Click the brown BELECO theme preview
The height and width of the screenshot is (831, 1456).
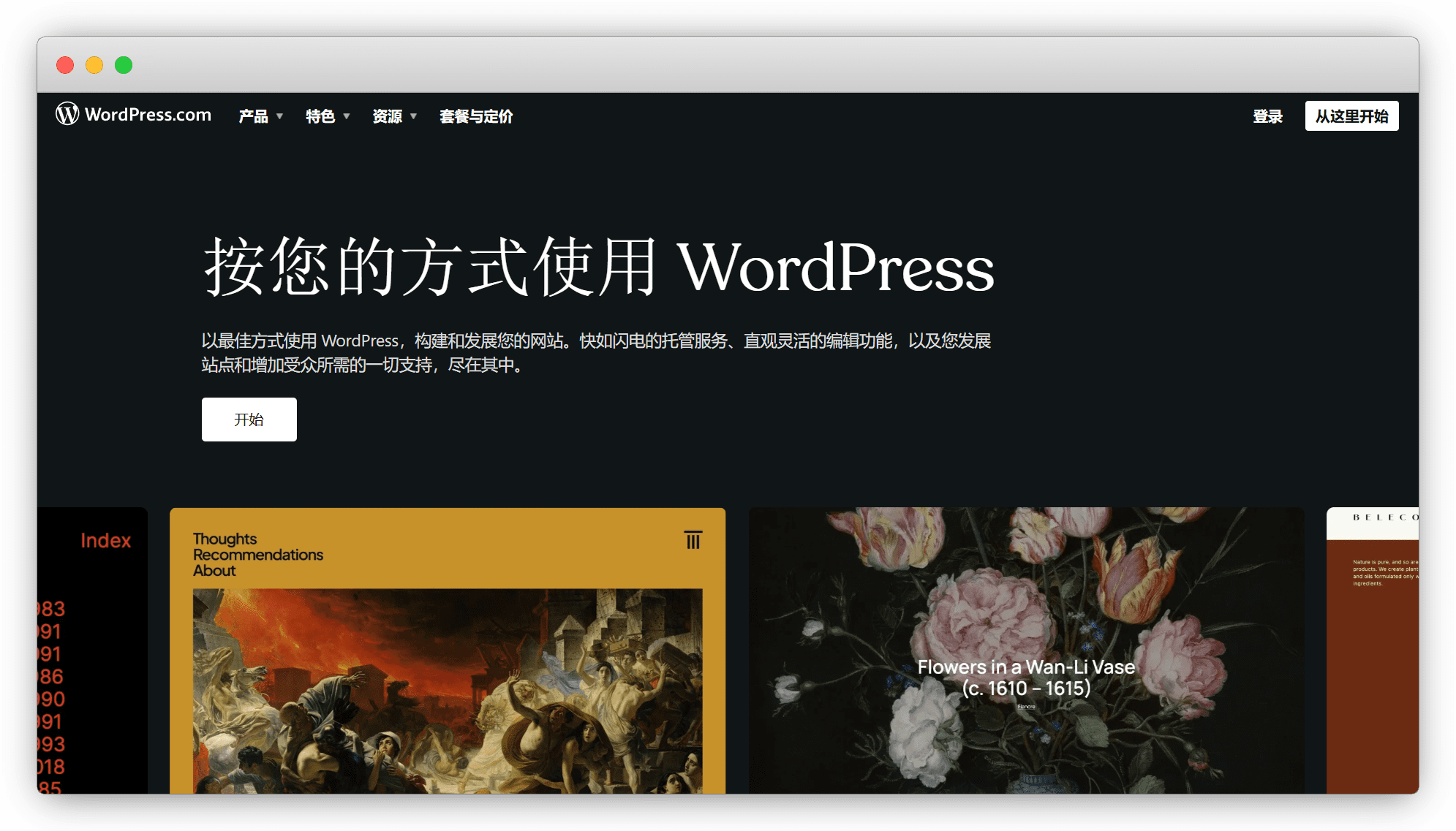click(x=1372, y=650)
